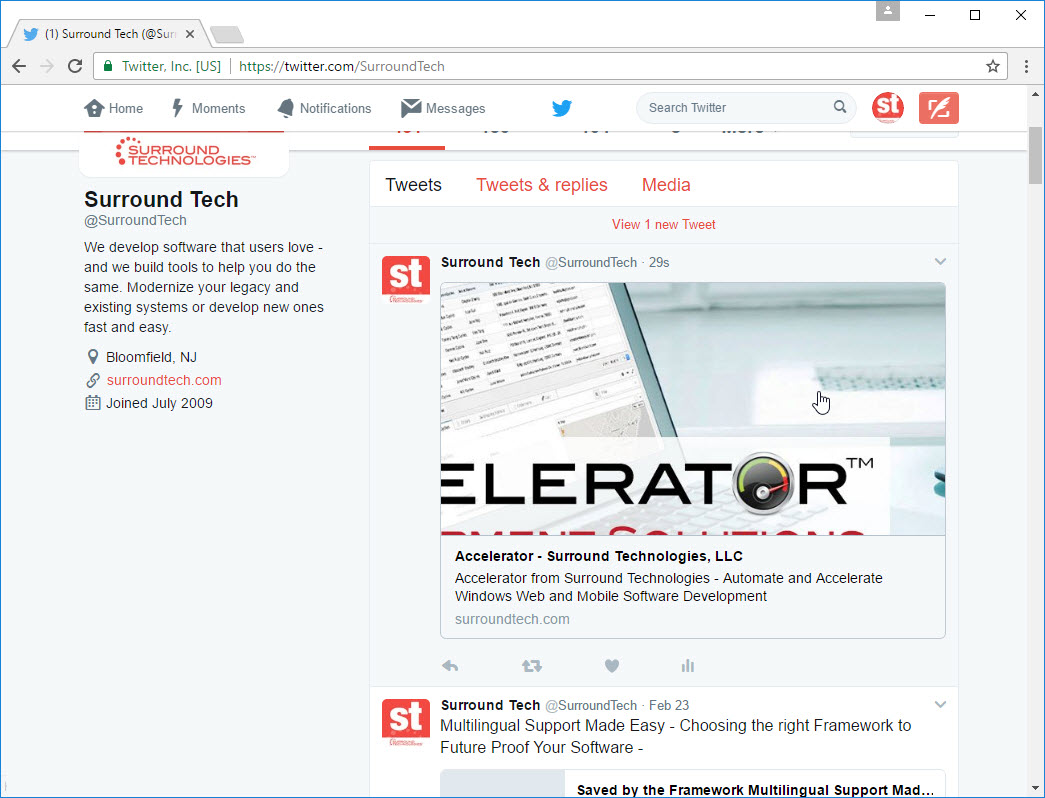Image resolution: width=1045 pixels, height=798 pixels.
Task: Select the Tweets tab
Action: [x=413, y=185]
